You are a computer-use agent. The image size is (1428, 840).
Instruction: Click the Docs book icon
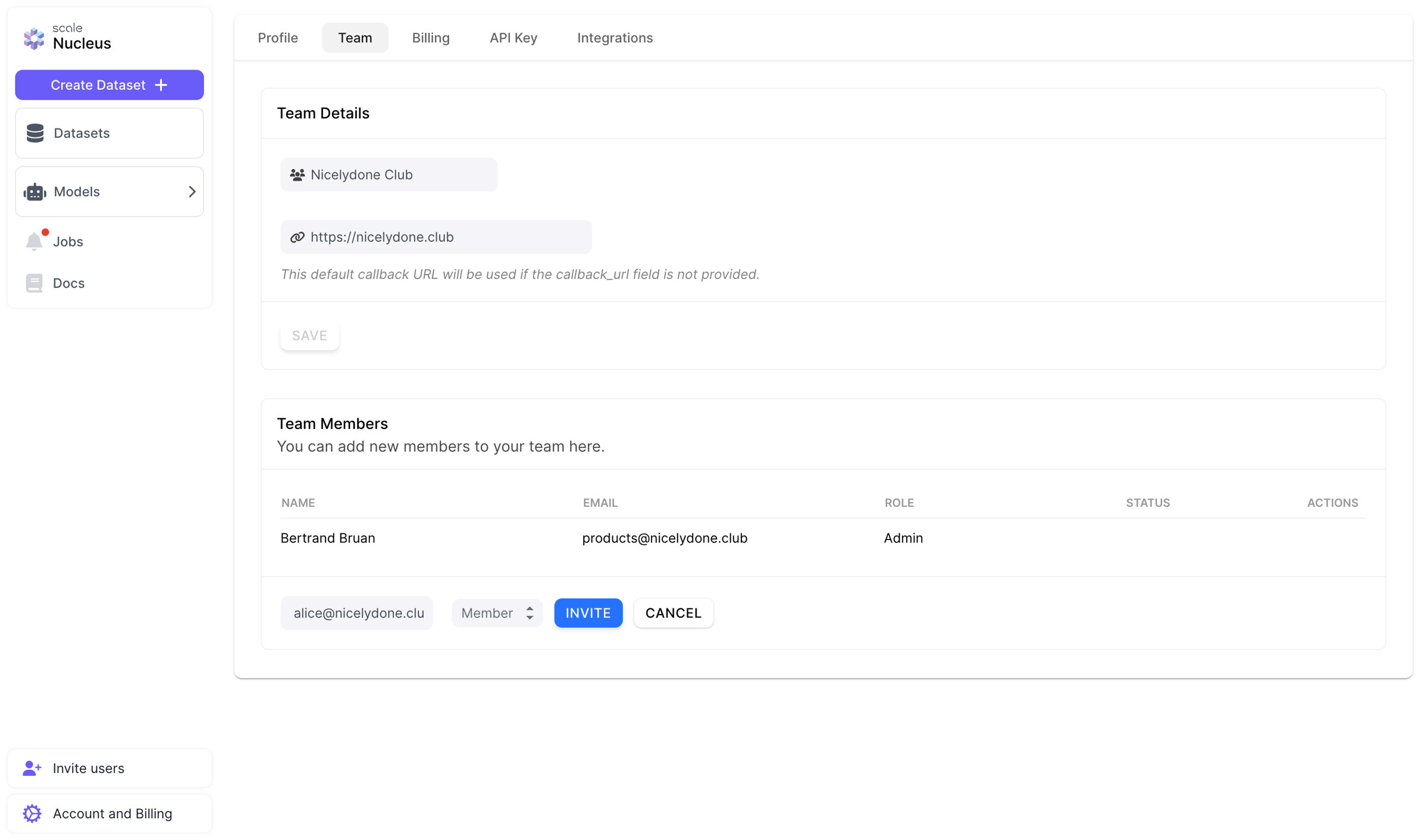35,283
